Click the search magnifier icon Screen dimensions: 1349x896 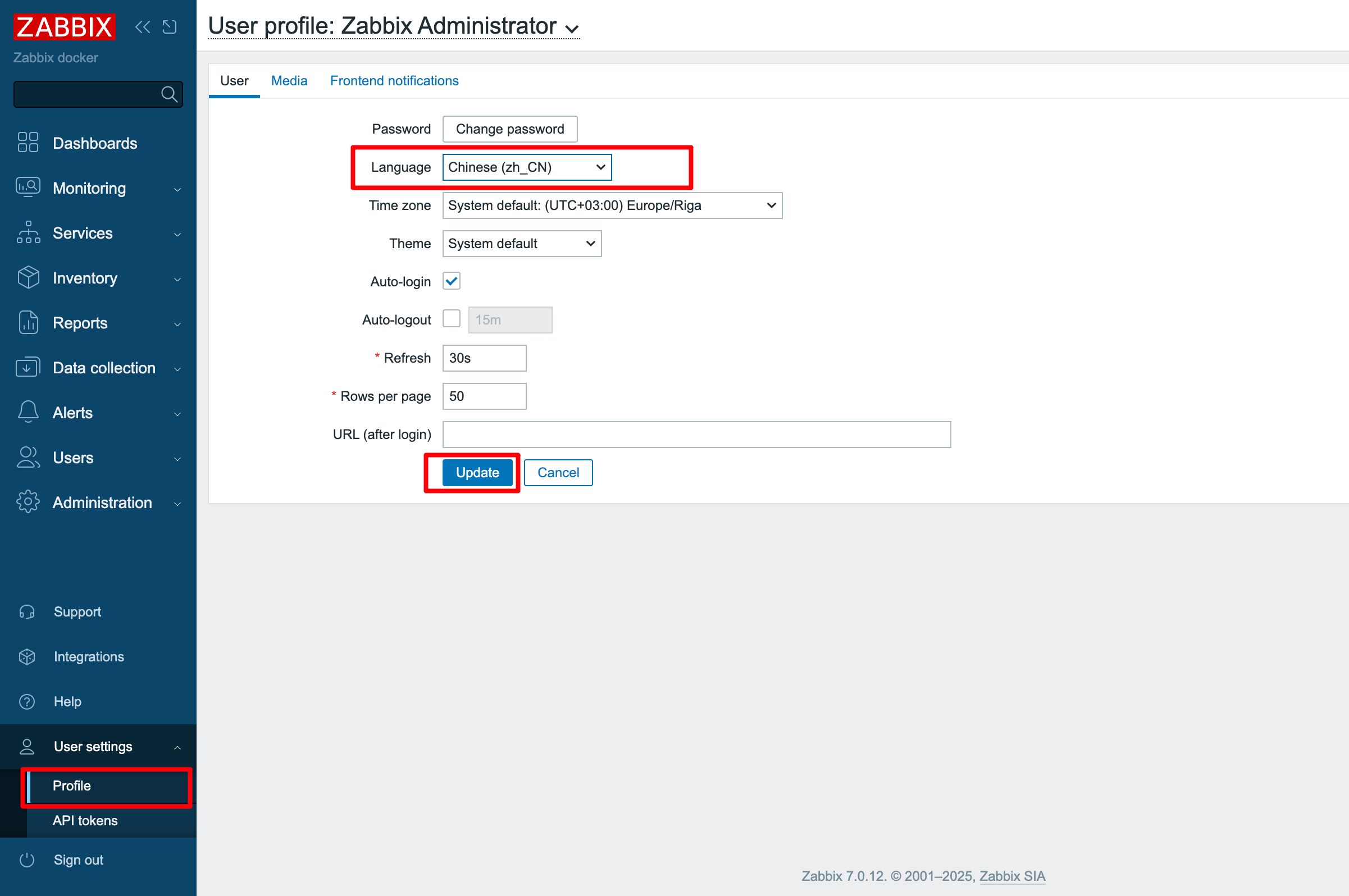point(169,94)
